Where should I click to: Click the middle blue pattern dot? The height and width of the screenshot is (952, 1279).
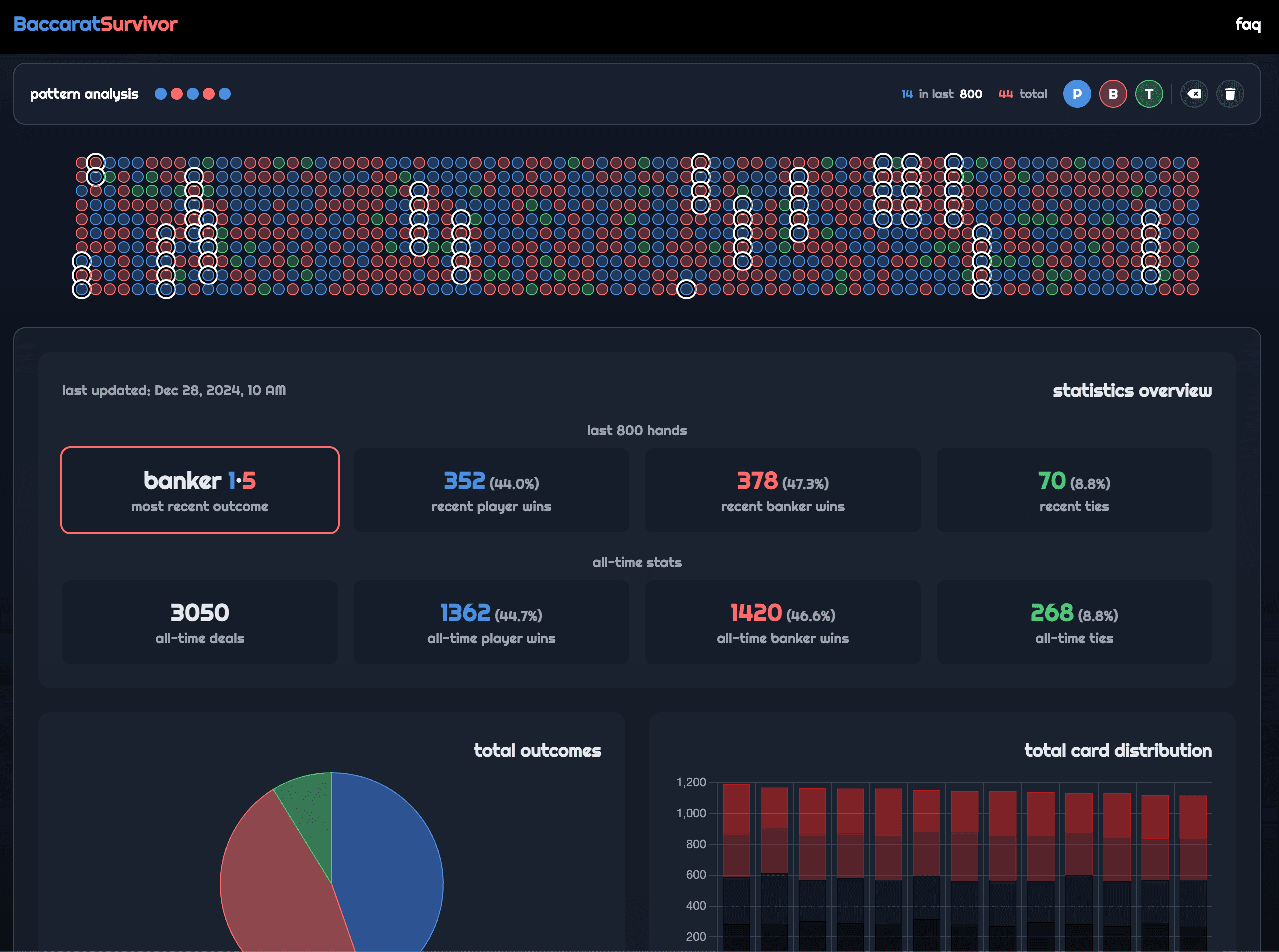pyautogui.click(x=193, y=94)
